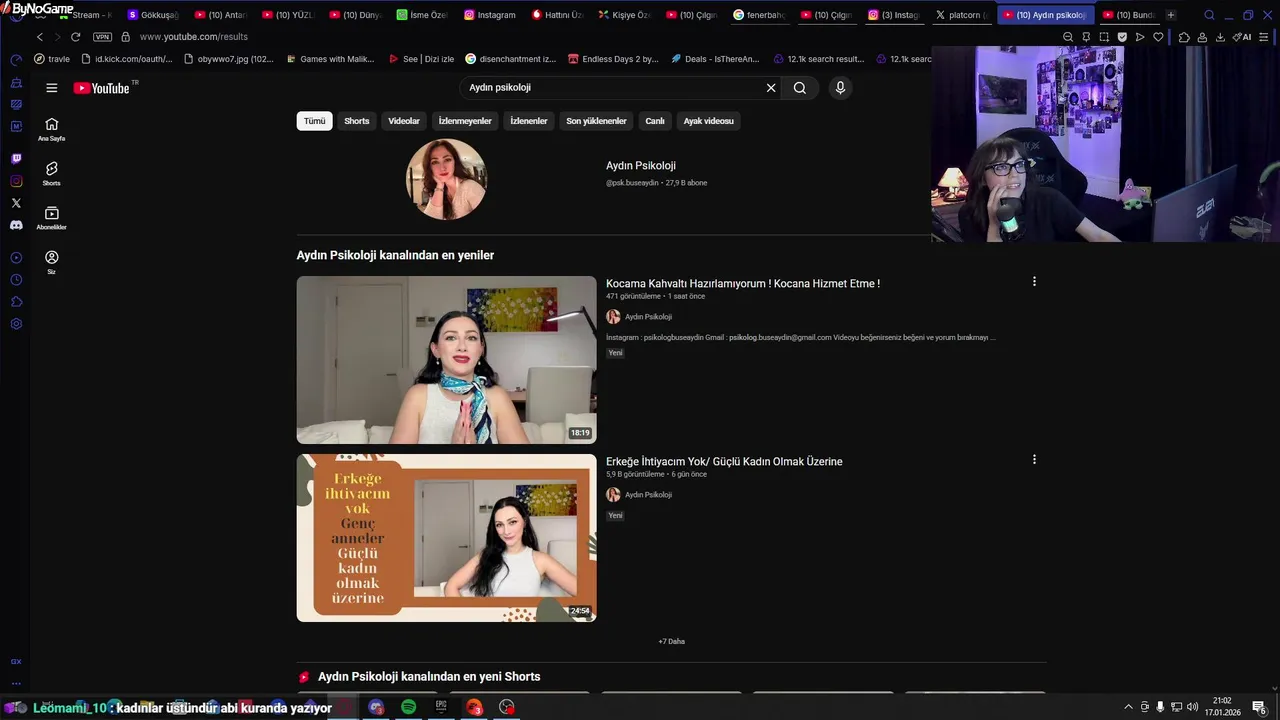Open Abonelikler in the YouTube sidebar
This screenshot has width=1280, height=720.
51,218
